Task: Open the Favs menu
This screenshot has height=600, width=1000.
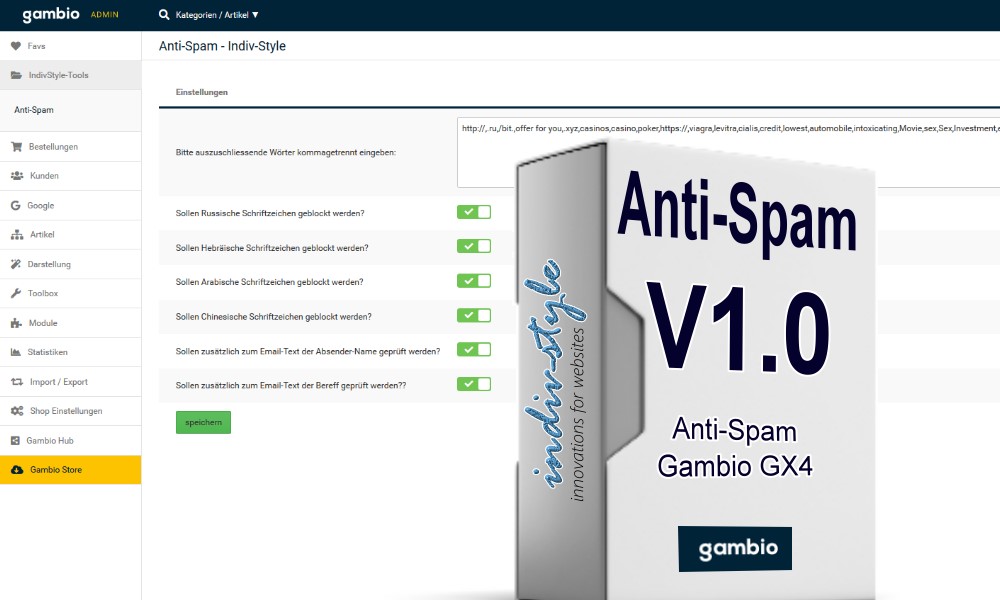Action: (70, 46)
